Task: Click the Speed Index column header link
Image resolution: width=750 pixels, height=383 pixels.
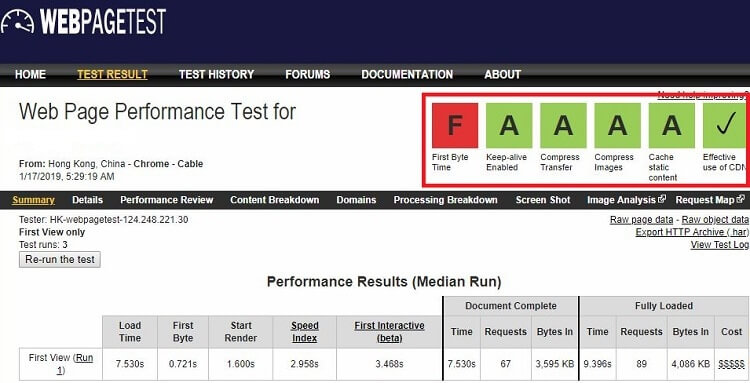Action: (305, 332)
